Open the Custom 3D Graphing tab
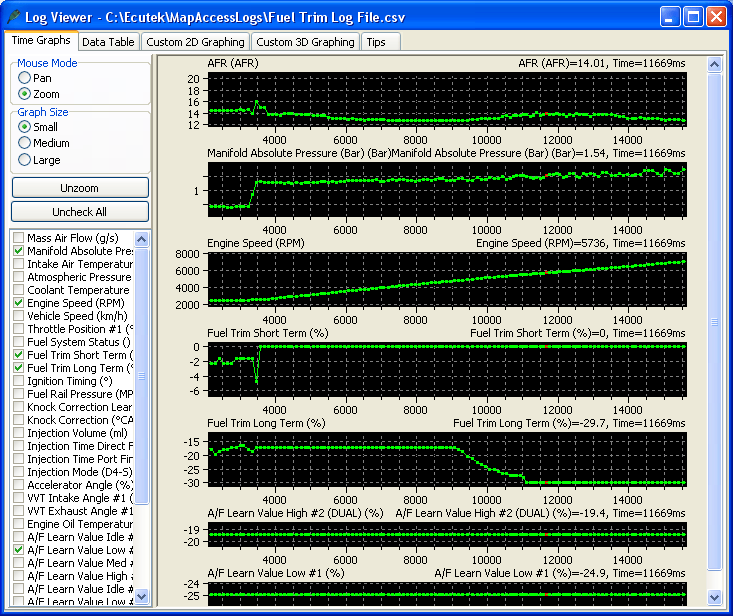The height and width of the screenshot is (616, 733). (305, 42)
